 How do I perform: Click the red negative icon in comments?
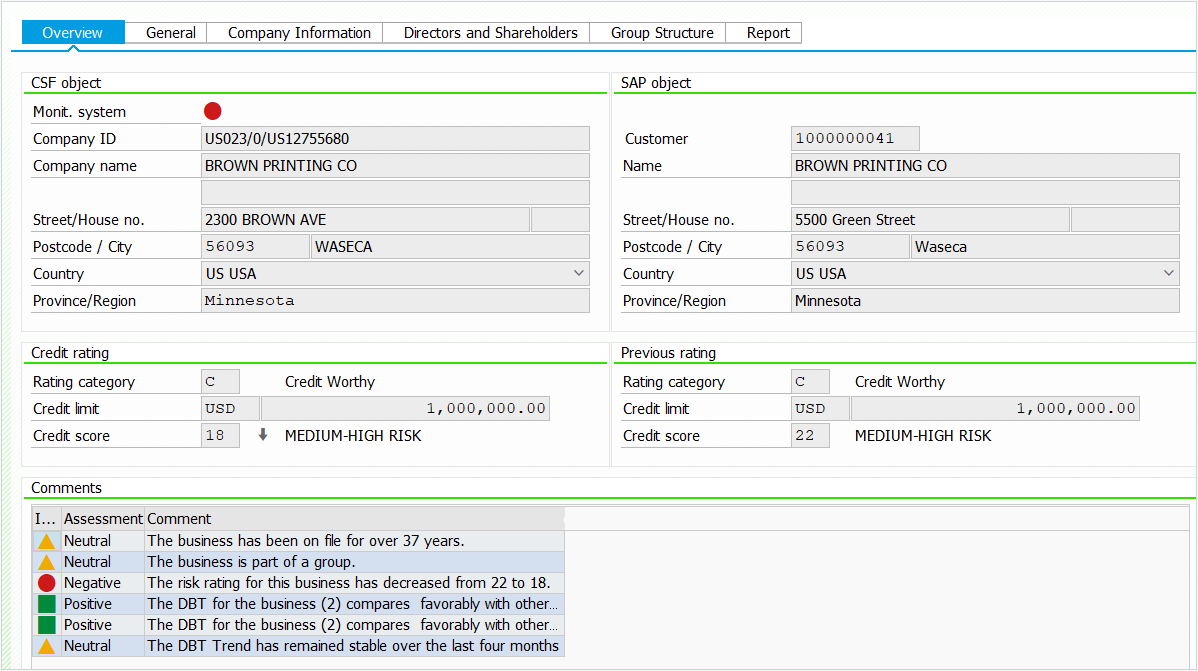pyautogui.click(x=46, y=583)
